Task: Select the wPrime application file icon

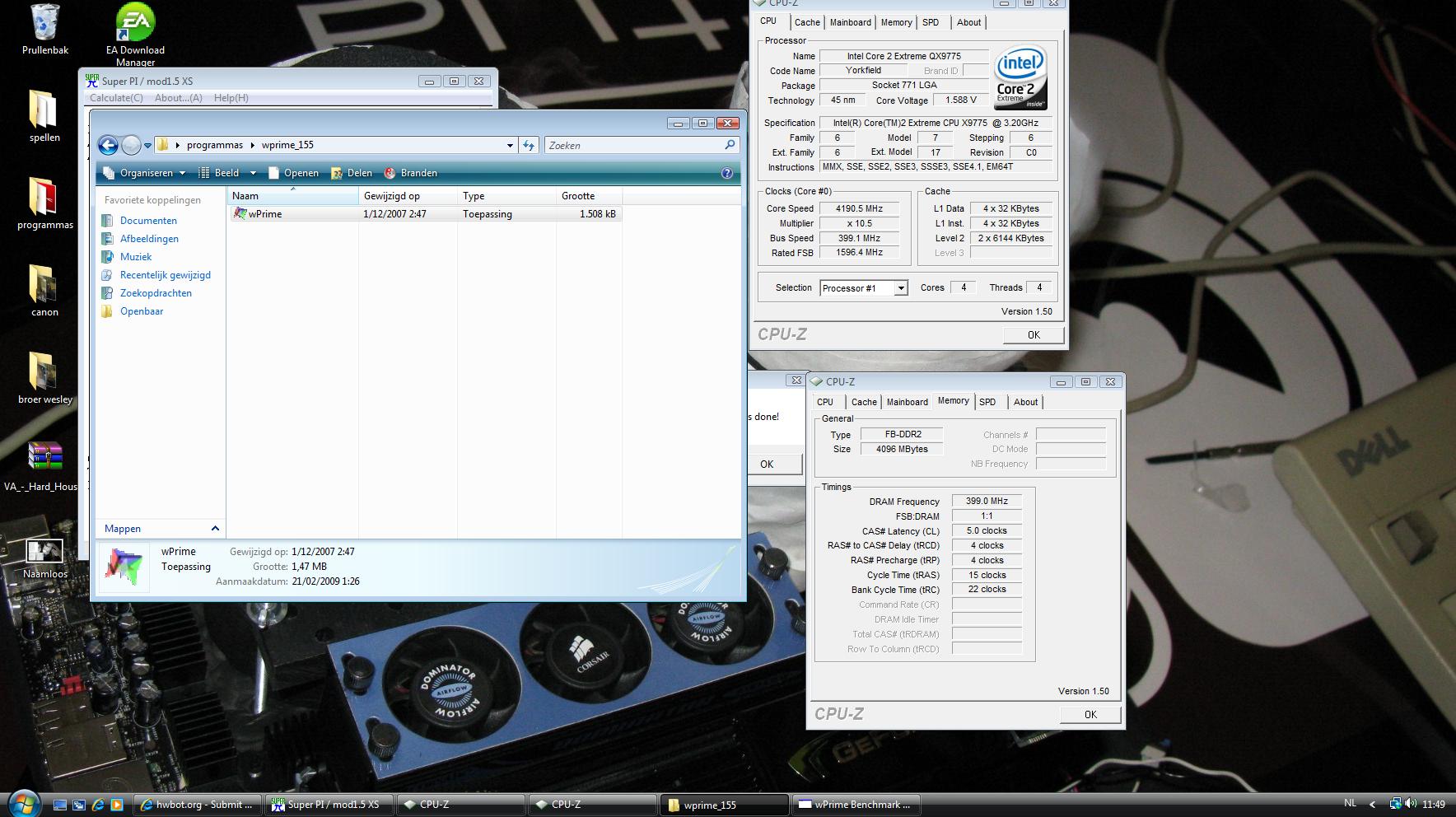Action: pyautogui.click(x=240, y=213)
